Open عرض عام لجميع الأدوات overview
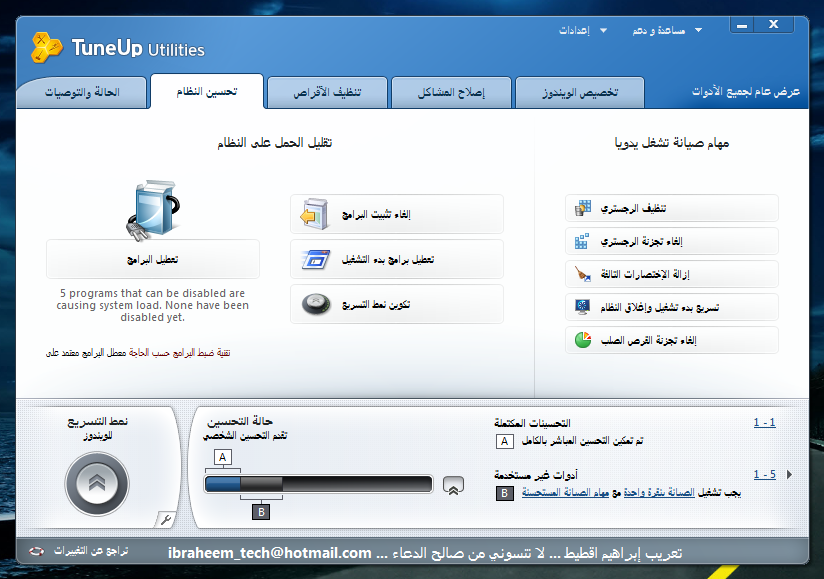824x579 pixels. (x=745, y=92)
